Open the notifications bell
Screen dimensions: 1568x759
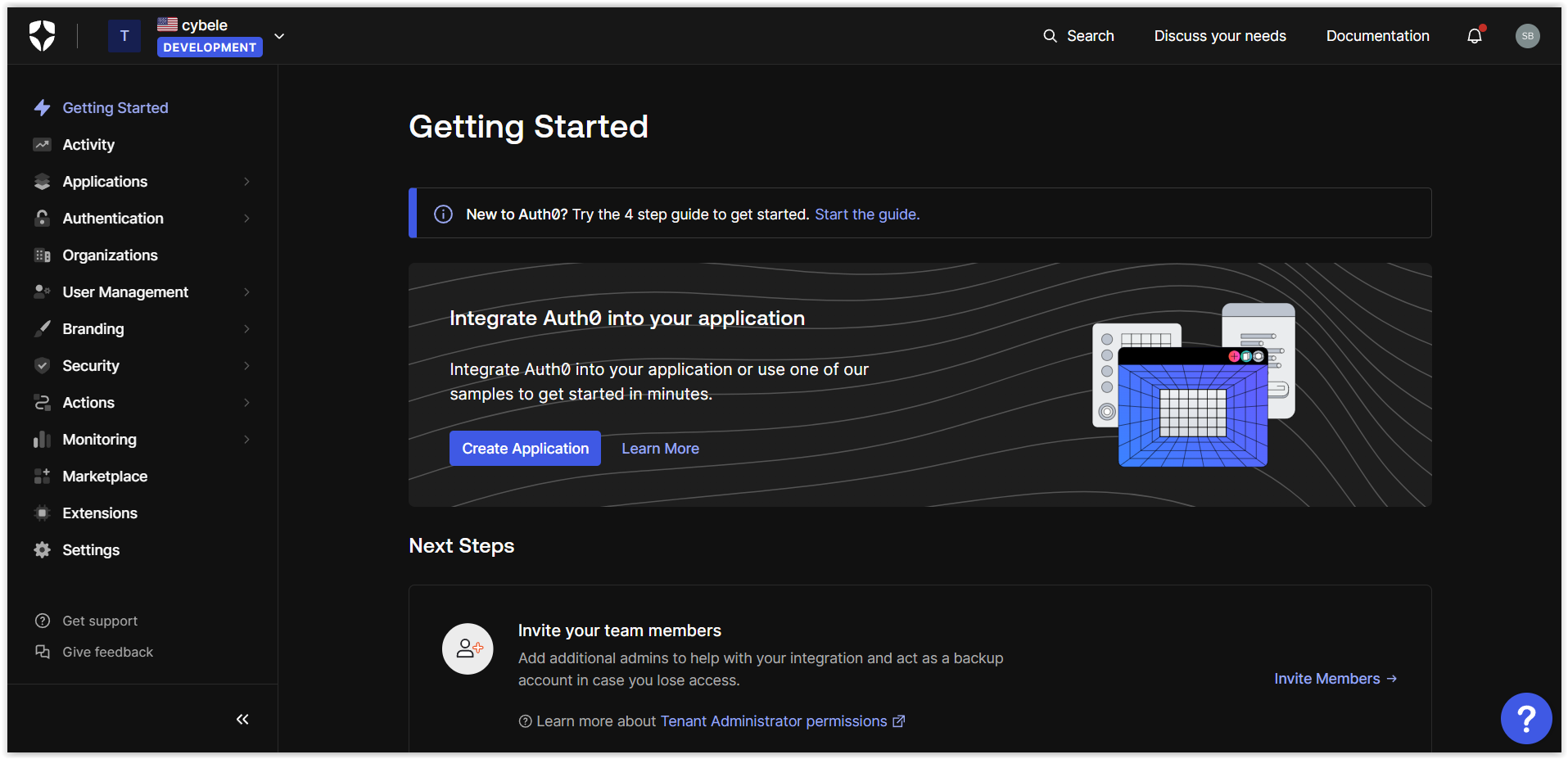[1475, 36]
